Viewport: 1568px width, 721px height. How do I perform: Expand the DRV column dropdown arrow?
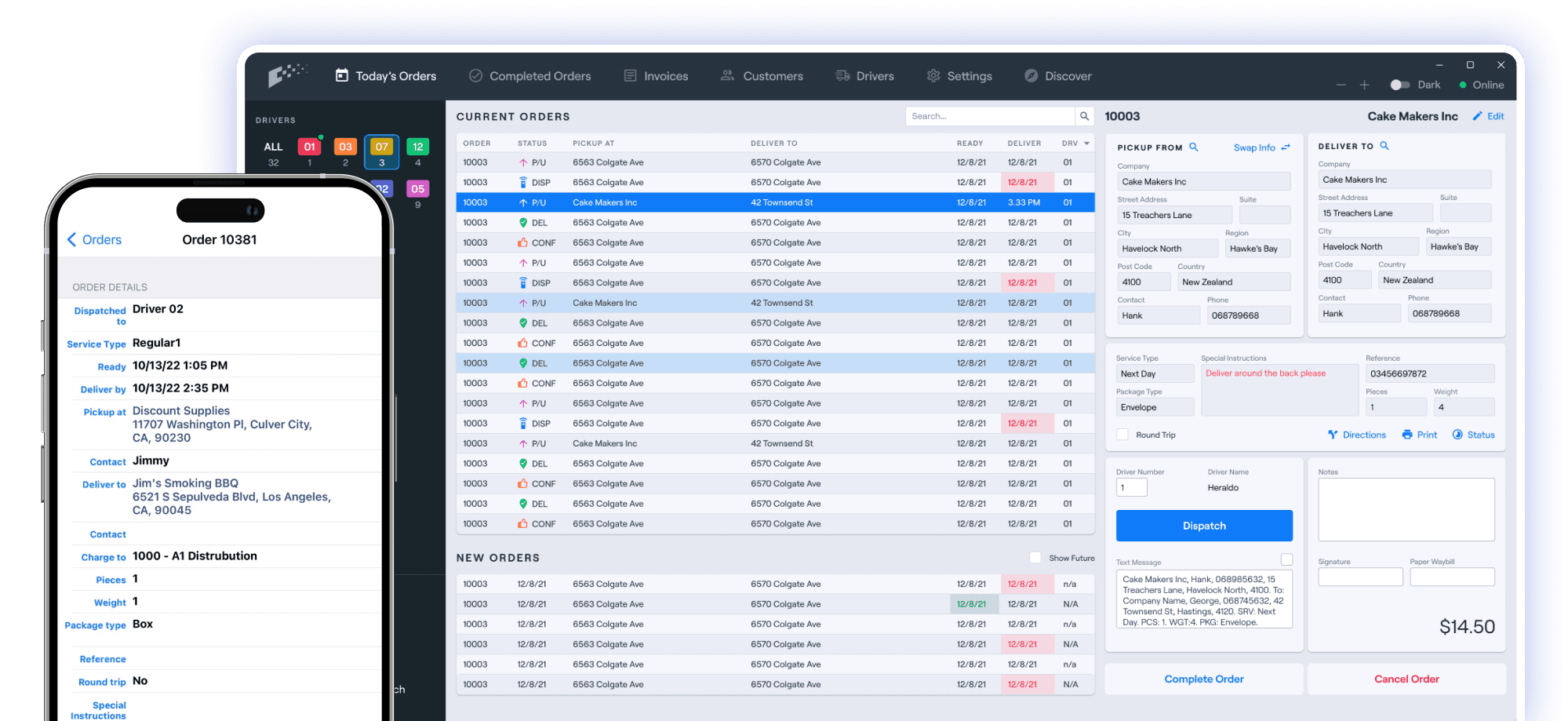1086,144
